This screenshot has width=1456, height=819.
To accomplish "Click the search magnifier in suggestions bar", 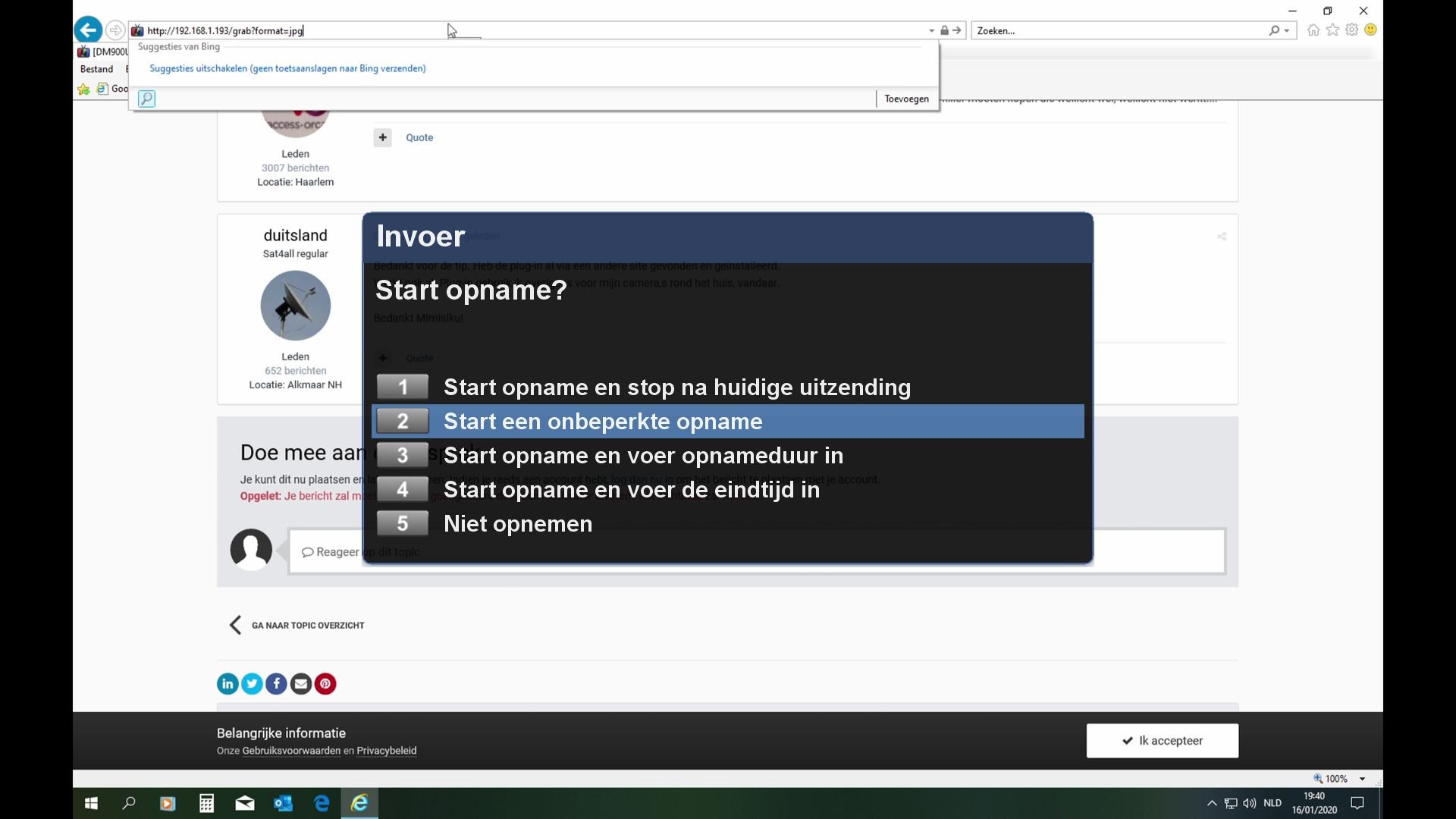I will tap(147, 99).
